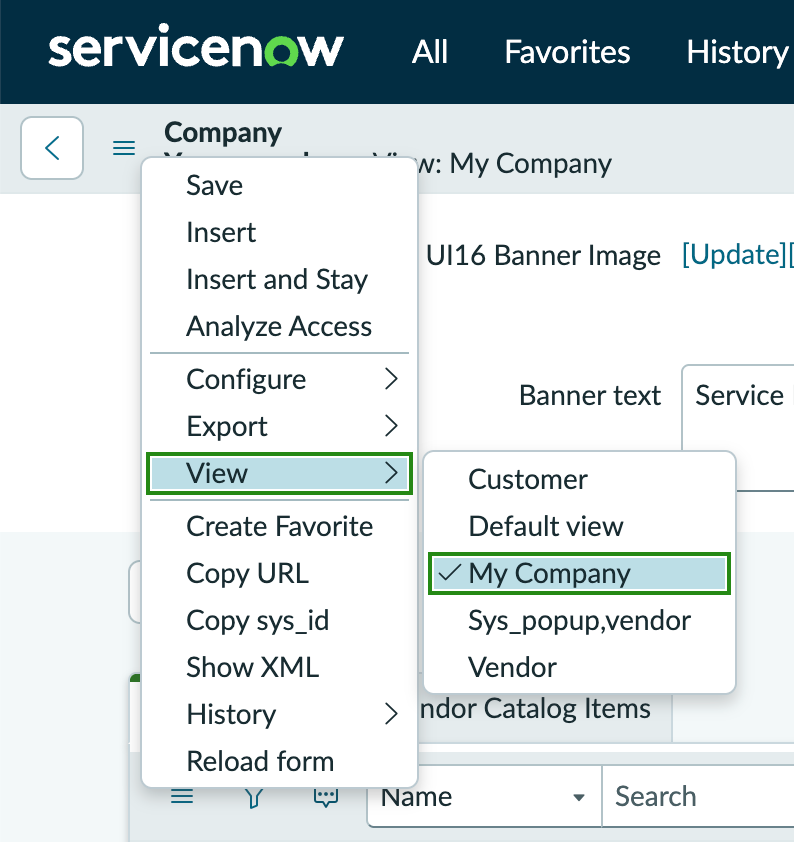
Task: Switch to Default view
Action: [x=579, y=526]
